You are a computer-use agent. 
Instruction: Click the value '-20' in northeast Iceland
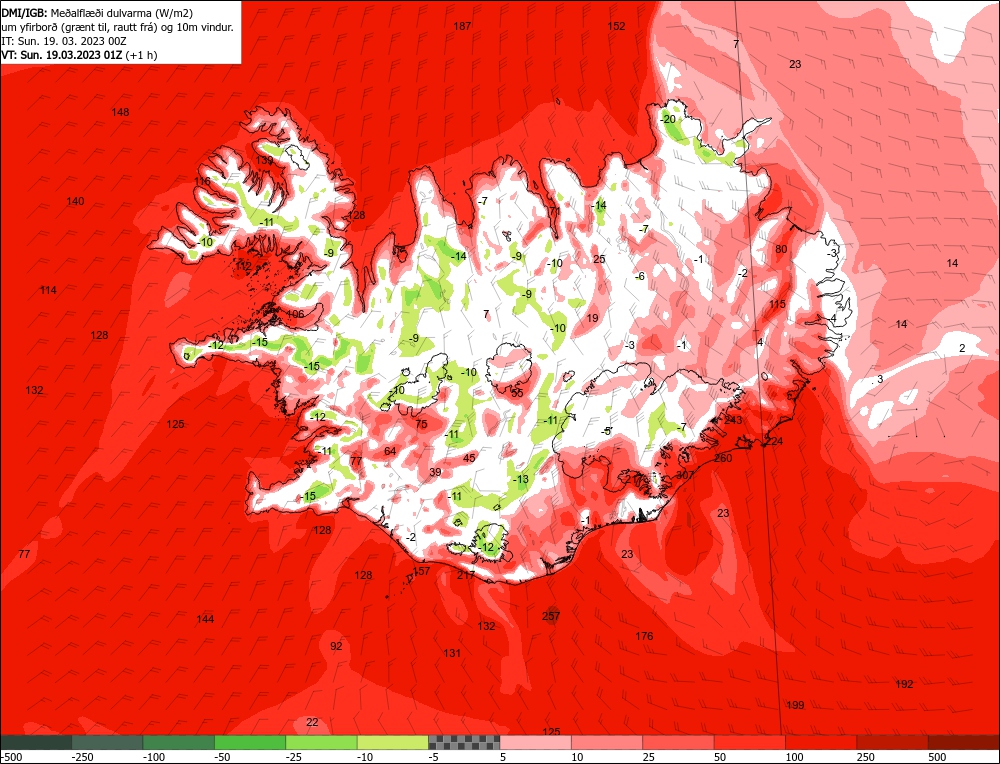[668, 119]
